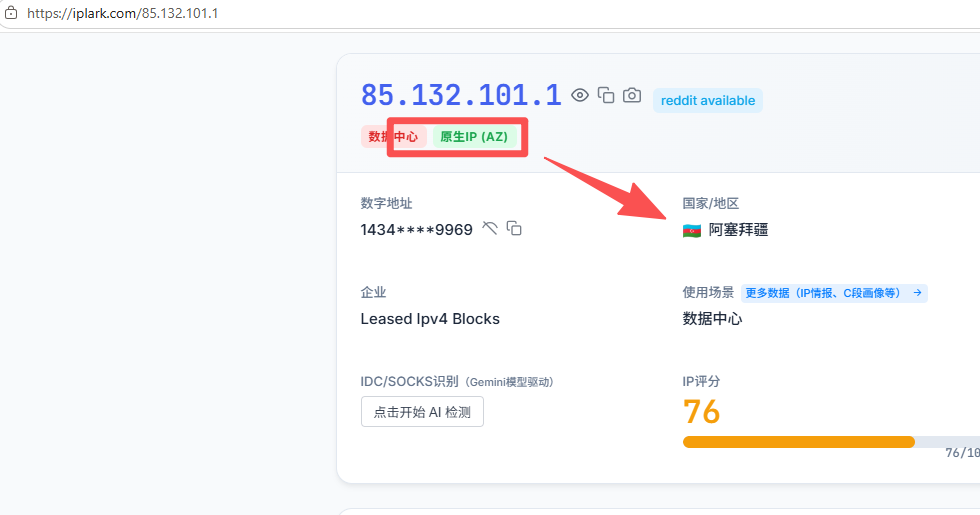This screenshot has width=980, height=515.
Task: Click the green 原生IP (AZ) tag
Action: (x=474, y=137)
